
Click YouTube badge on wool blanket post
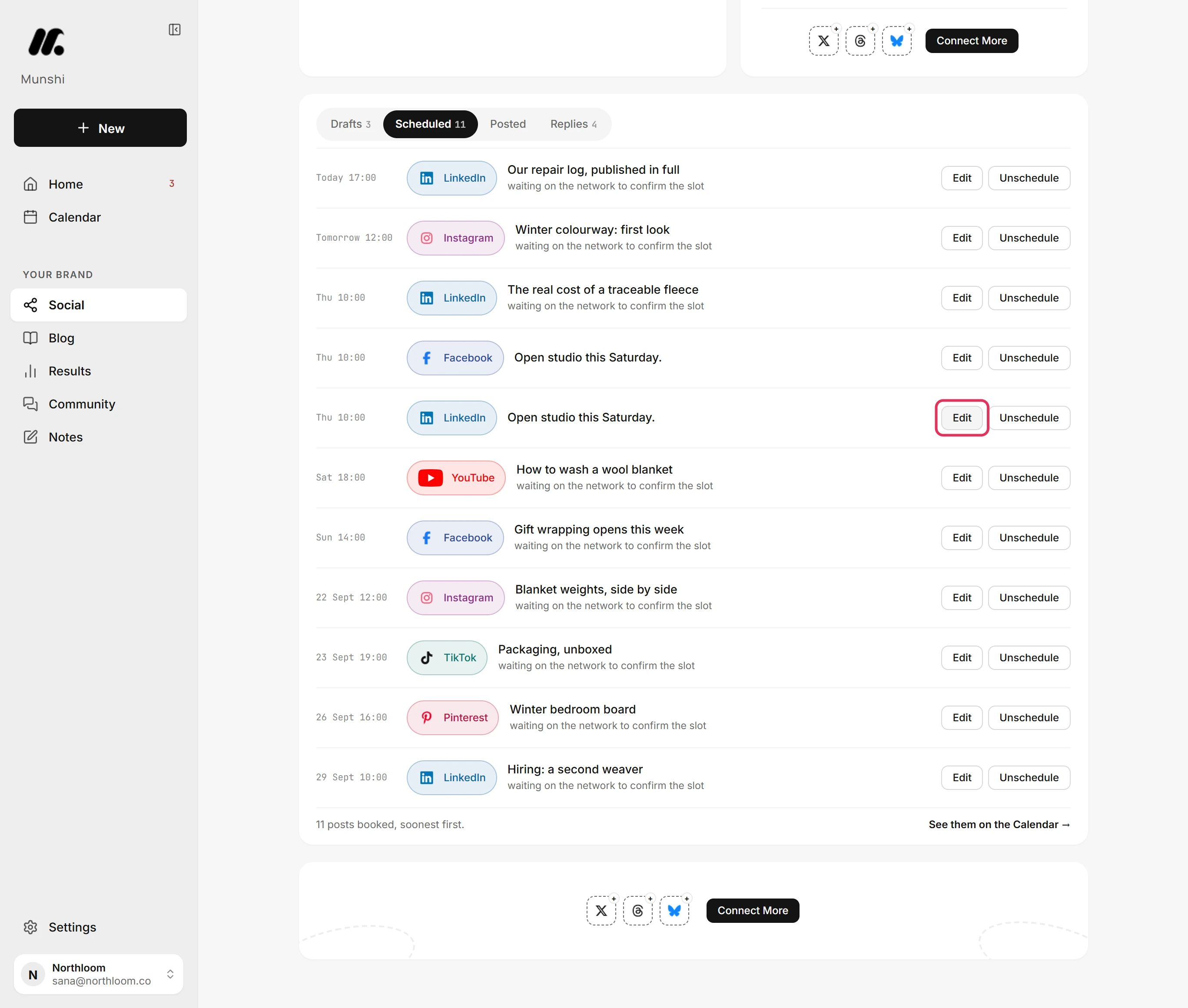456,478
